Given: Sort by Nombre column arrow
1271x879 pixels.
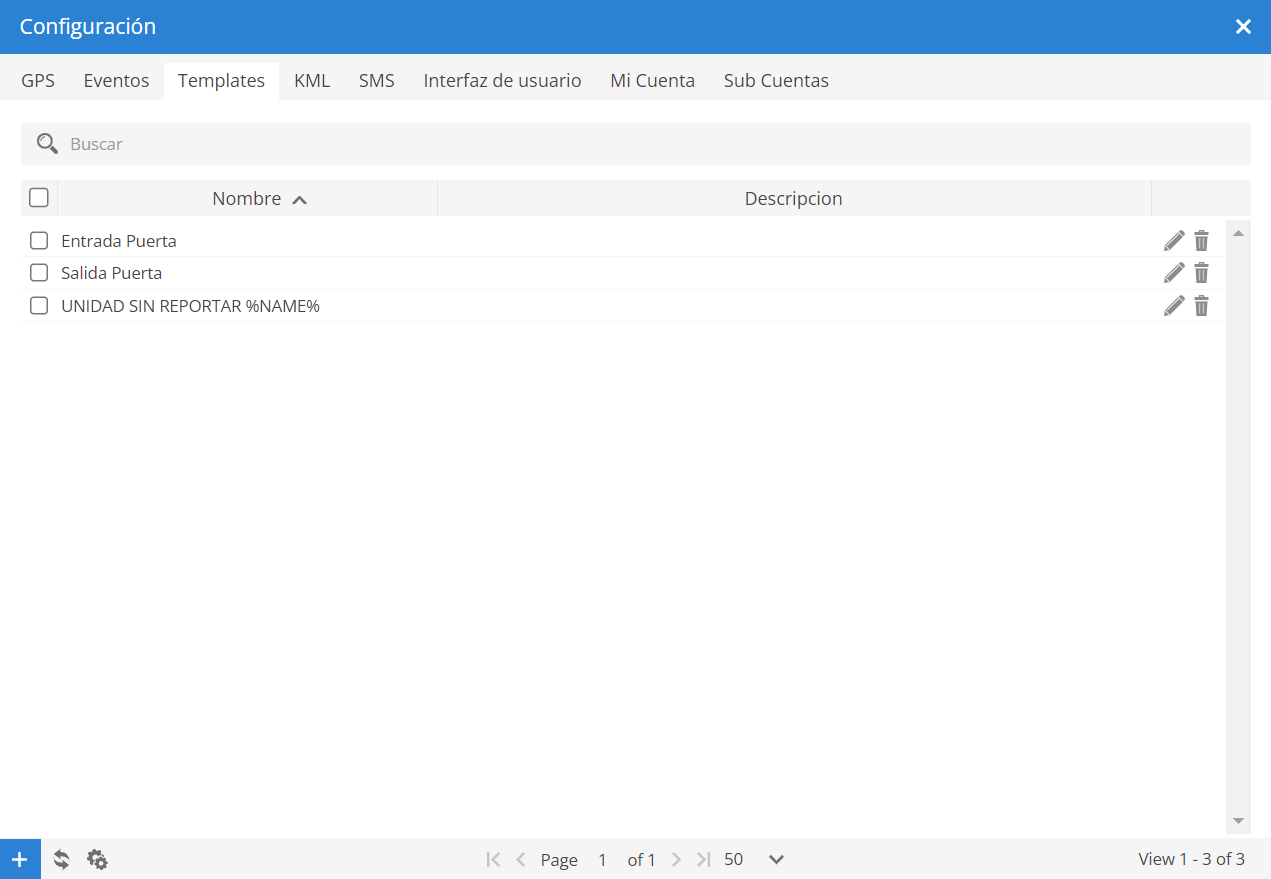Looking at the screenshot, I should pyautogui.click(x=299, y=199).
